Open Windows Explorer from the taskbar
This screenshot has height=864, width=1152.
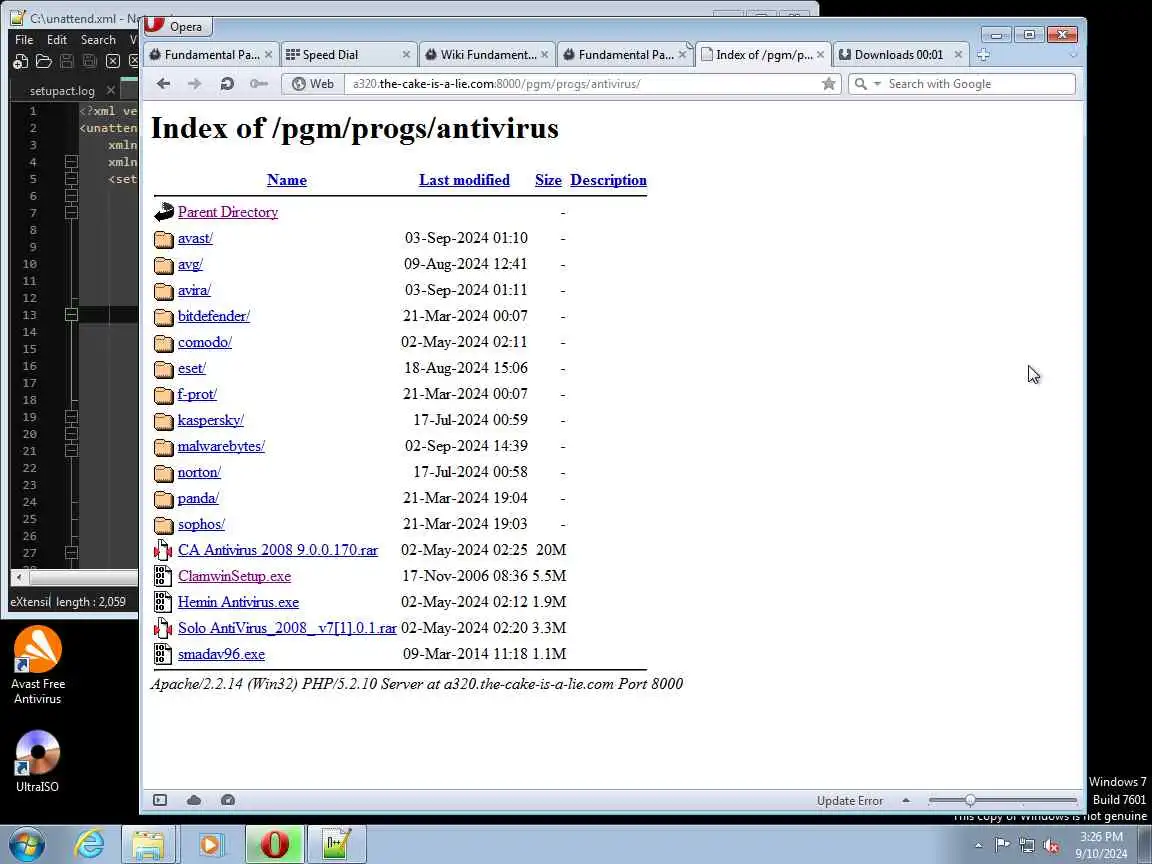click(148, 844)
